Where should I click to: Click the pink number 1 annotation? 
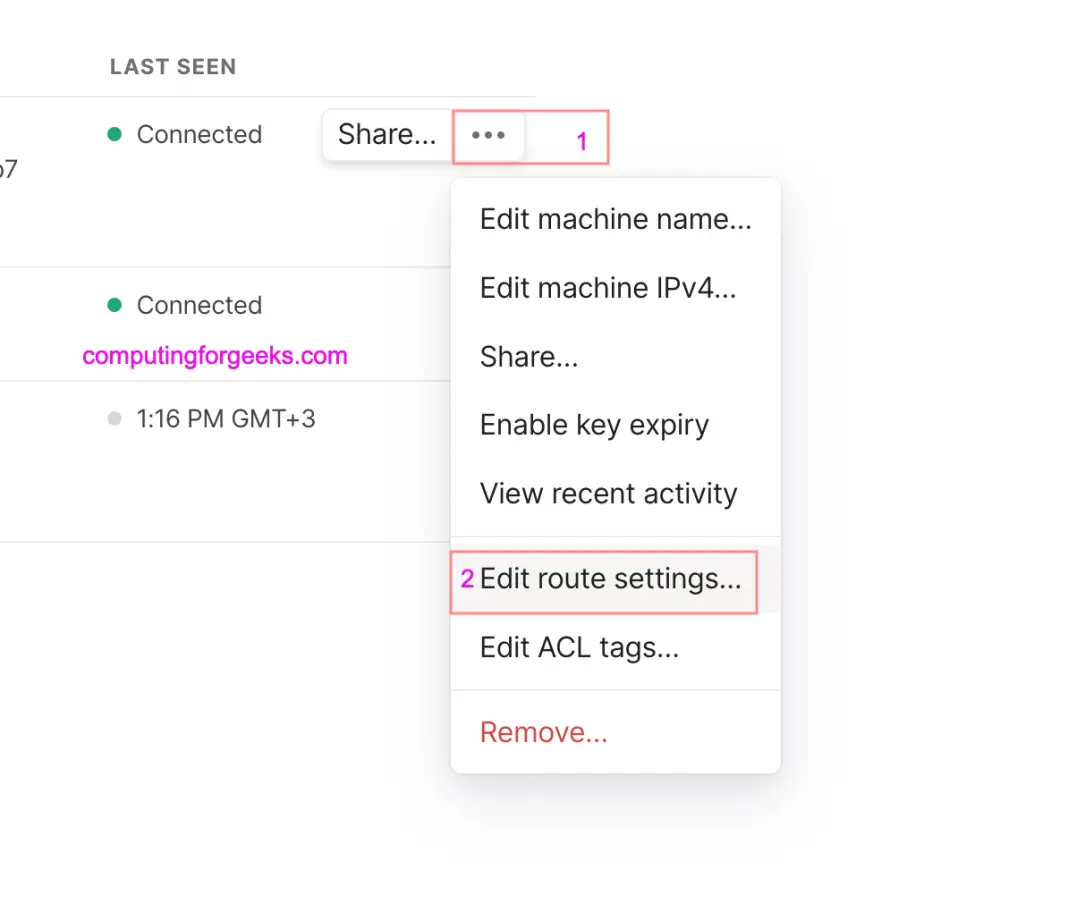click(582, 142)
